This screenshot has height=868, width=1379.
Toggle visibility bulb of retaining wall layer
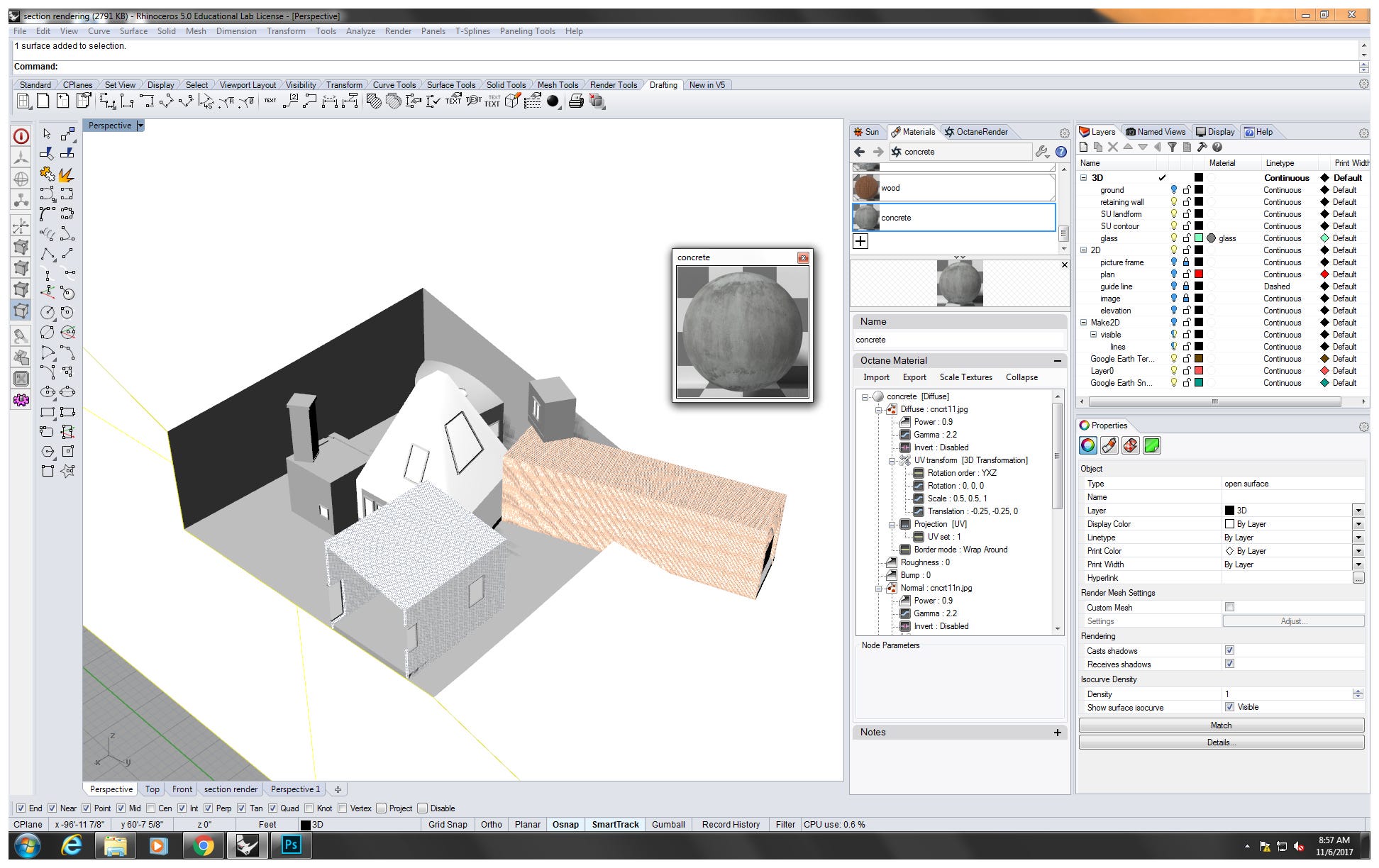click(x=1173, y=202)
